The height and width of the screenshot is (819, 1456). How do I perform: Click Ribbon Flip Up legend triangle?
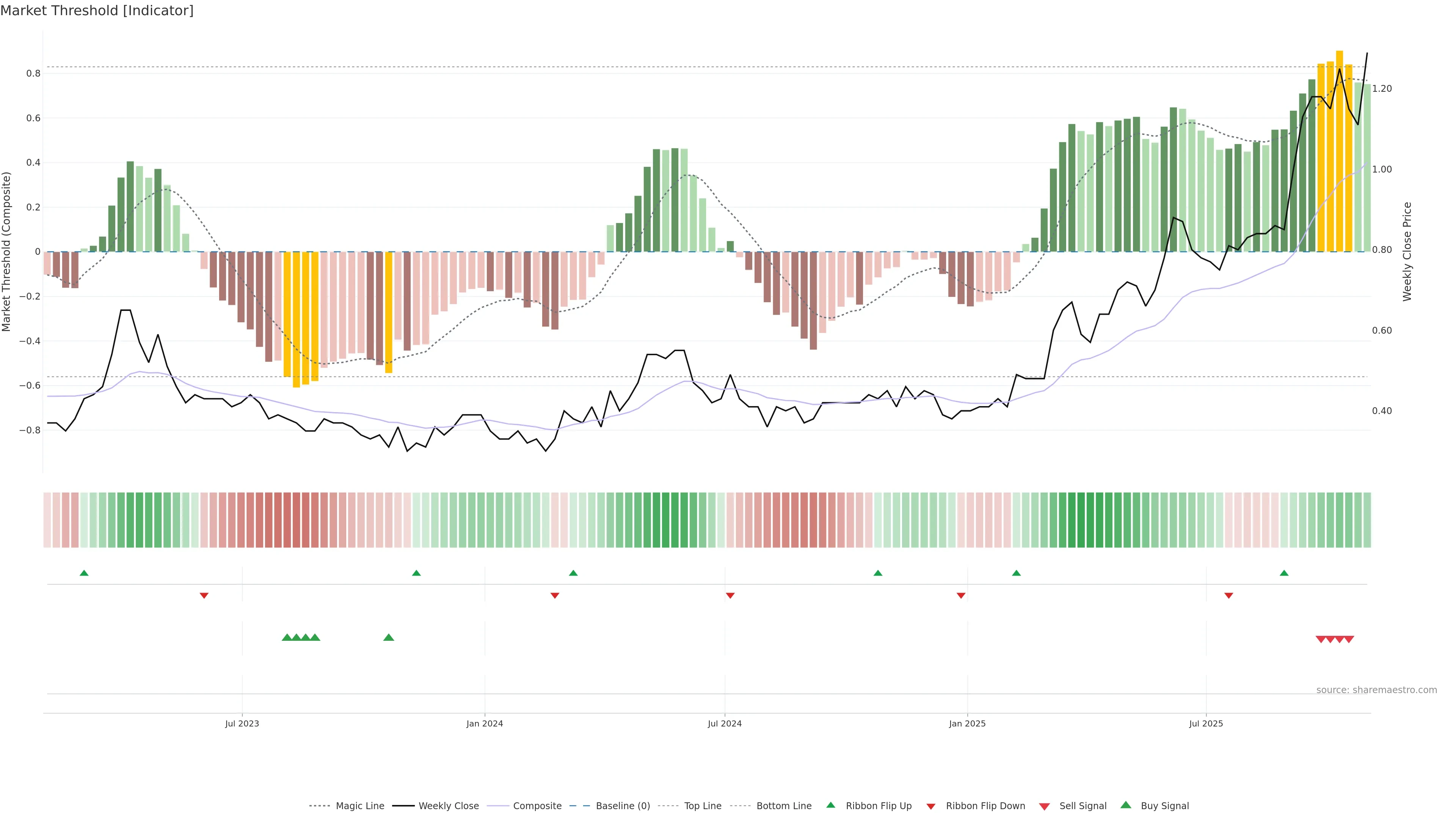[831, 805]
